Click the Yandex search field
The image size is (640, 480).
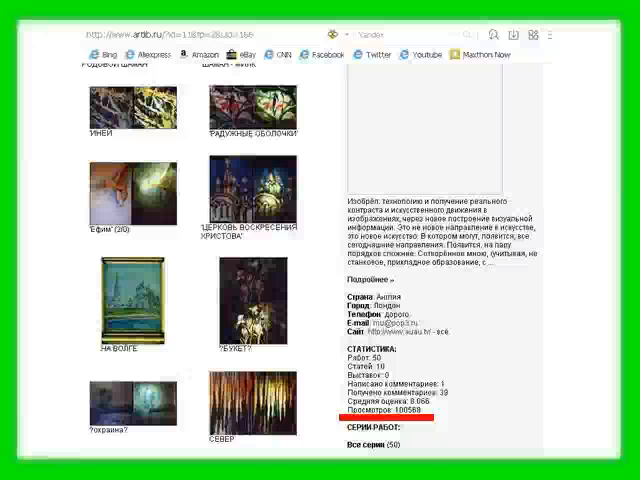tap(410, 35)
